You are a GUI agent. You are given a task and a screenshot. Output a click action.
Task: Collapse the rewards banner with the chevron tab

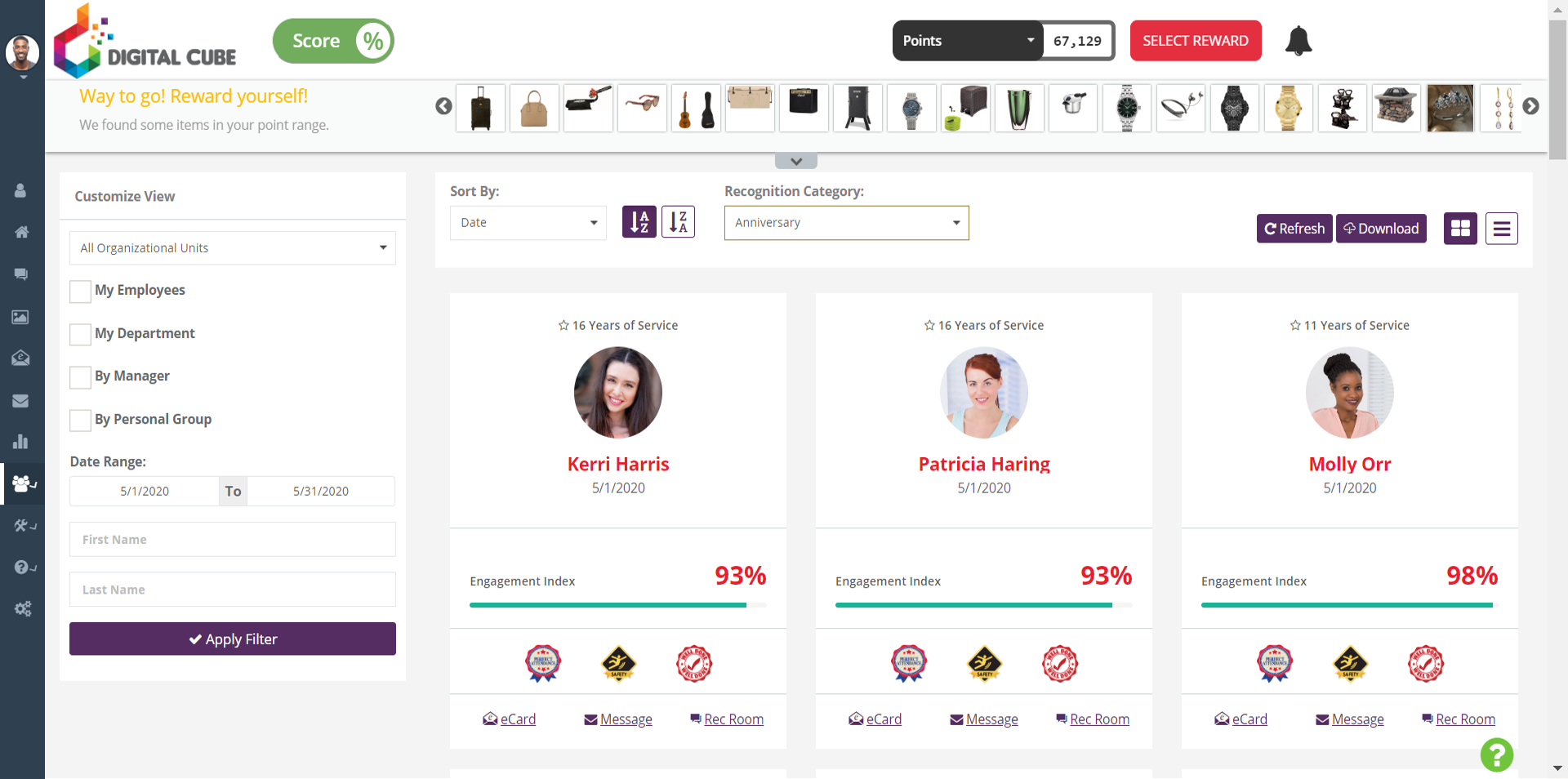pyautogui.click(x=796, y=161)
